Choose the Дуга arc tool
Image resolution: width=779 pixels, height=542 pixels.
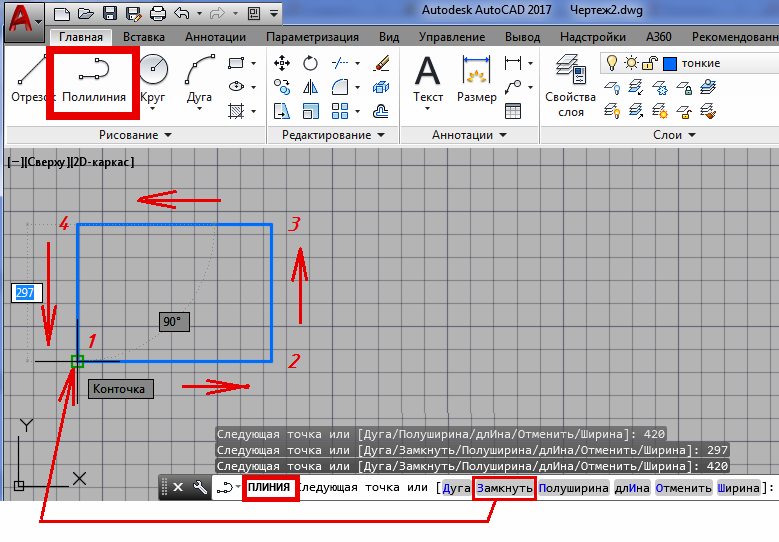click(201, 79)
